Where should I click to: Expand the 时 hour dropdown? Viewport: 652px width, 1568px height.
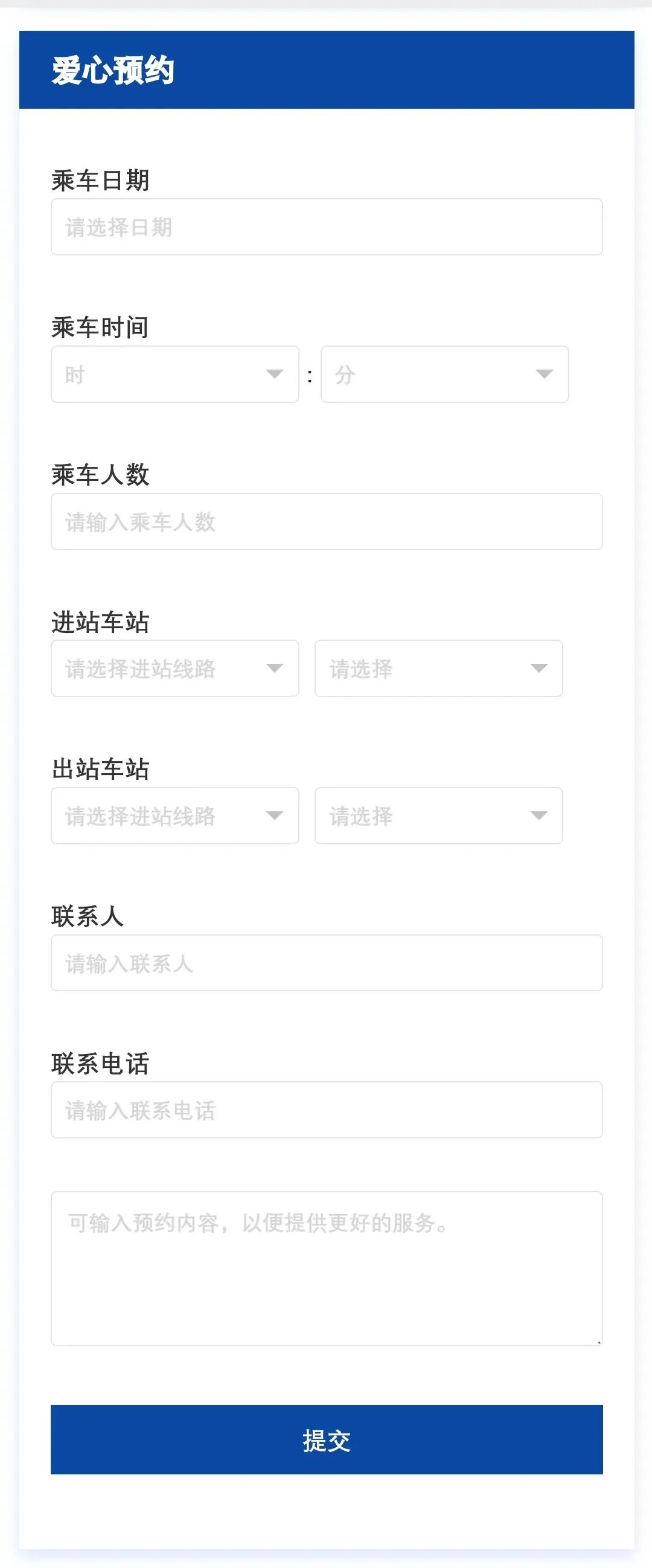174,374
